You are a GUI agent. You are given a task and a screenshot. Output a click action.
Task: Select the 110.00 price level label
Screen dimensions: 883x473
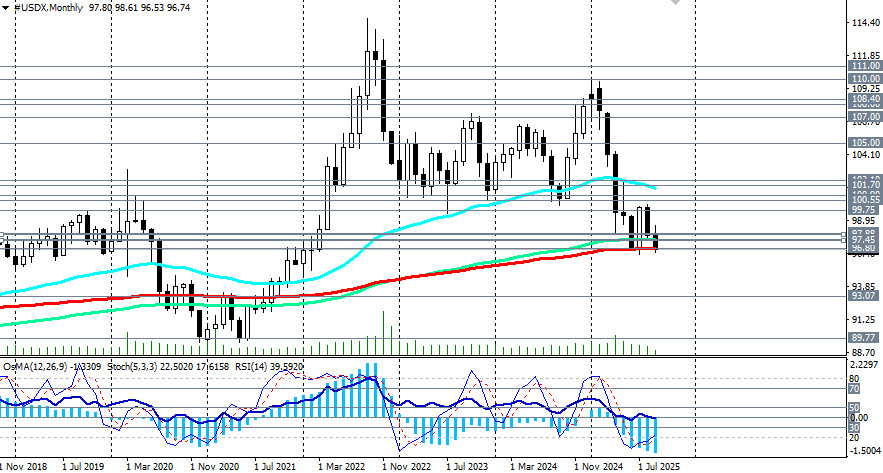click(865, 79)
